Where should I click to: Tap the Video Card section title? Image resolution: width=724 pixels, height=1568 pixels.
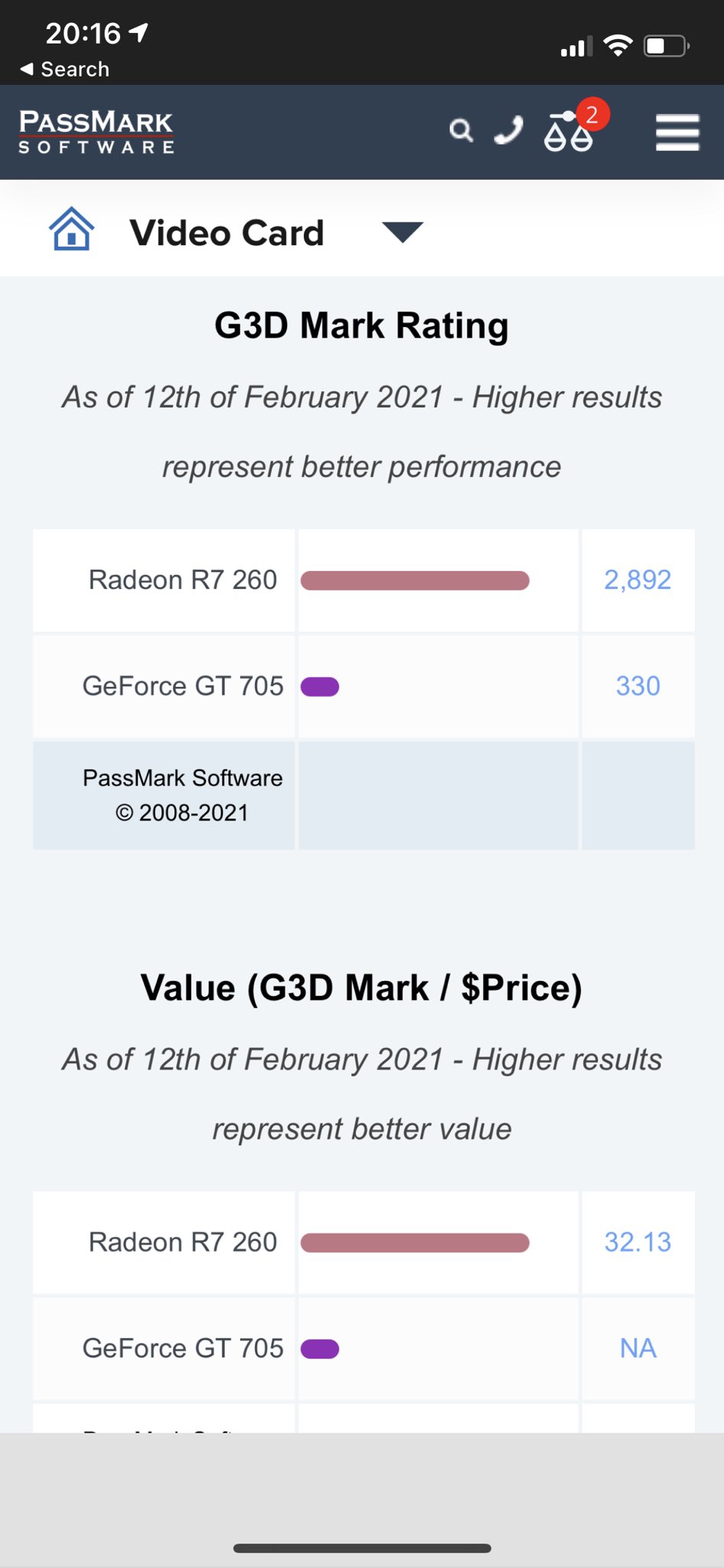coord(227,233)
